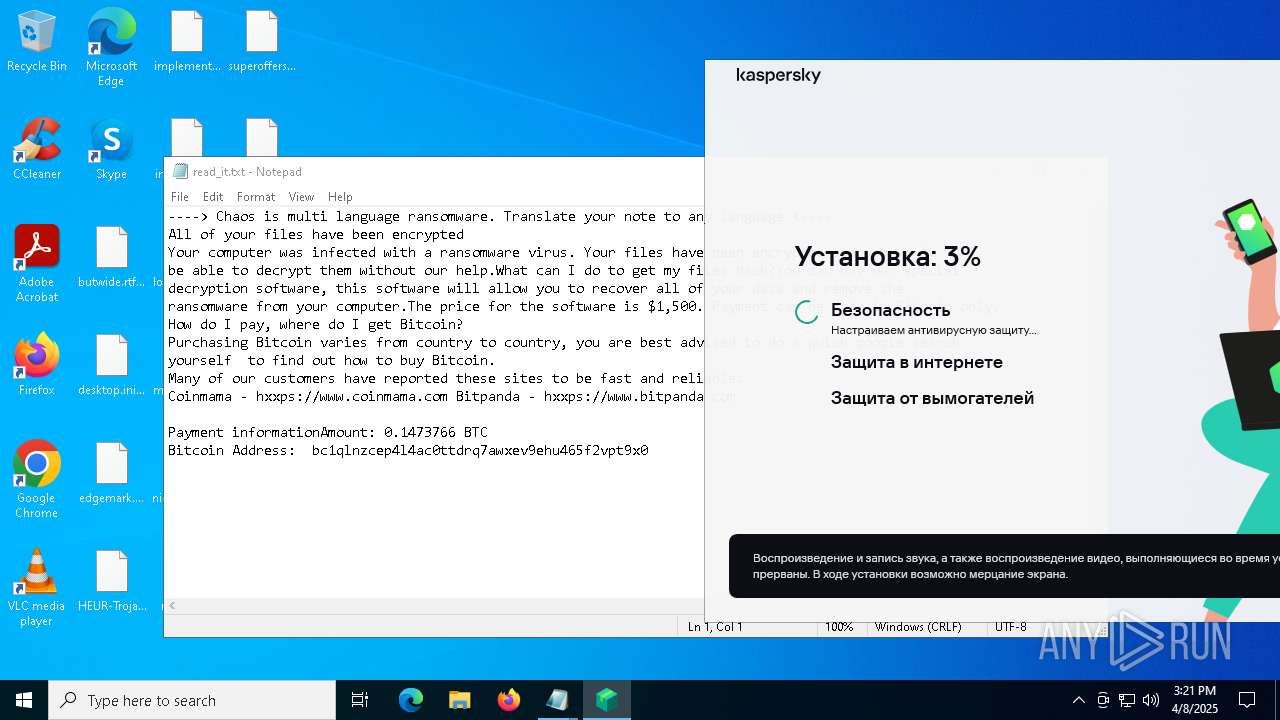Click the 'Защита в интернете' install step
The image size is (1280, 720).
point(917,362)
